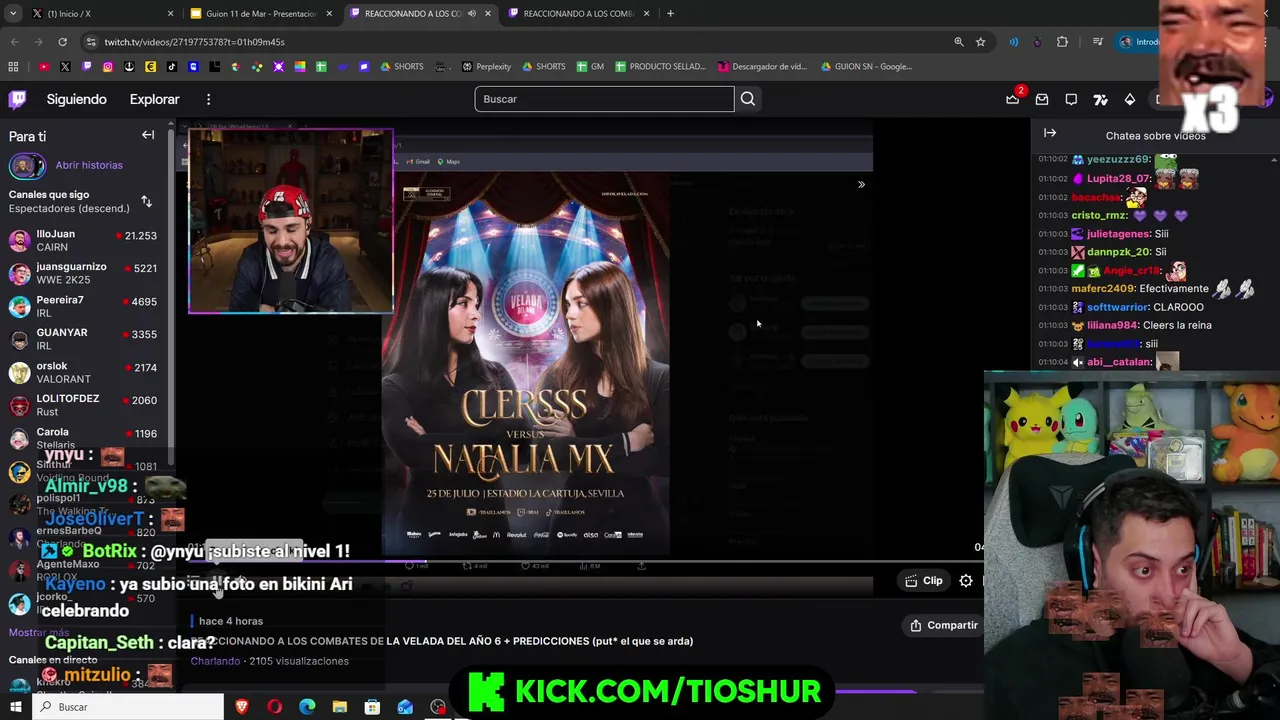Click the browser back arrow
This screenshot has width=1280, height=720.
point(14,42)
